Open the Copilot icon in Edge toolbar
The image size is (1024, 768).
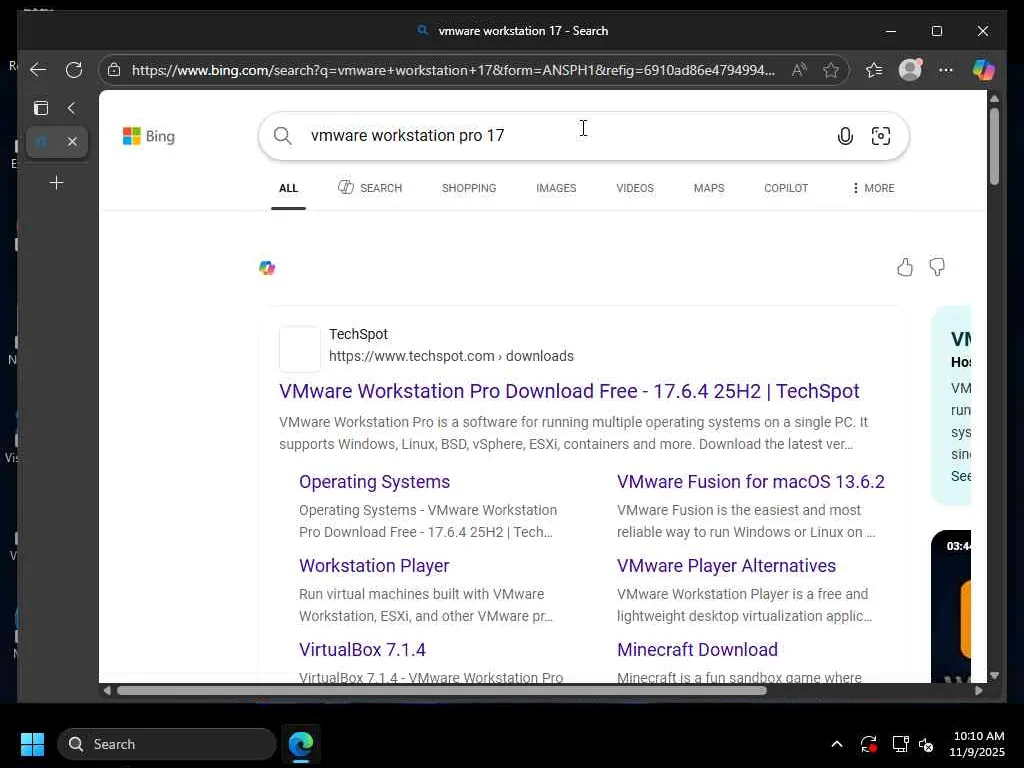tap(984, 70)
